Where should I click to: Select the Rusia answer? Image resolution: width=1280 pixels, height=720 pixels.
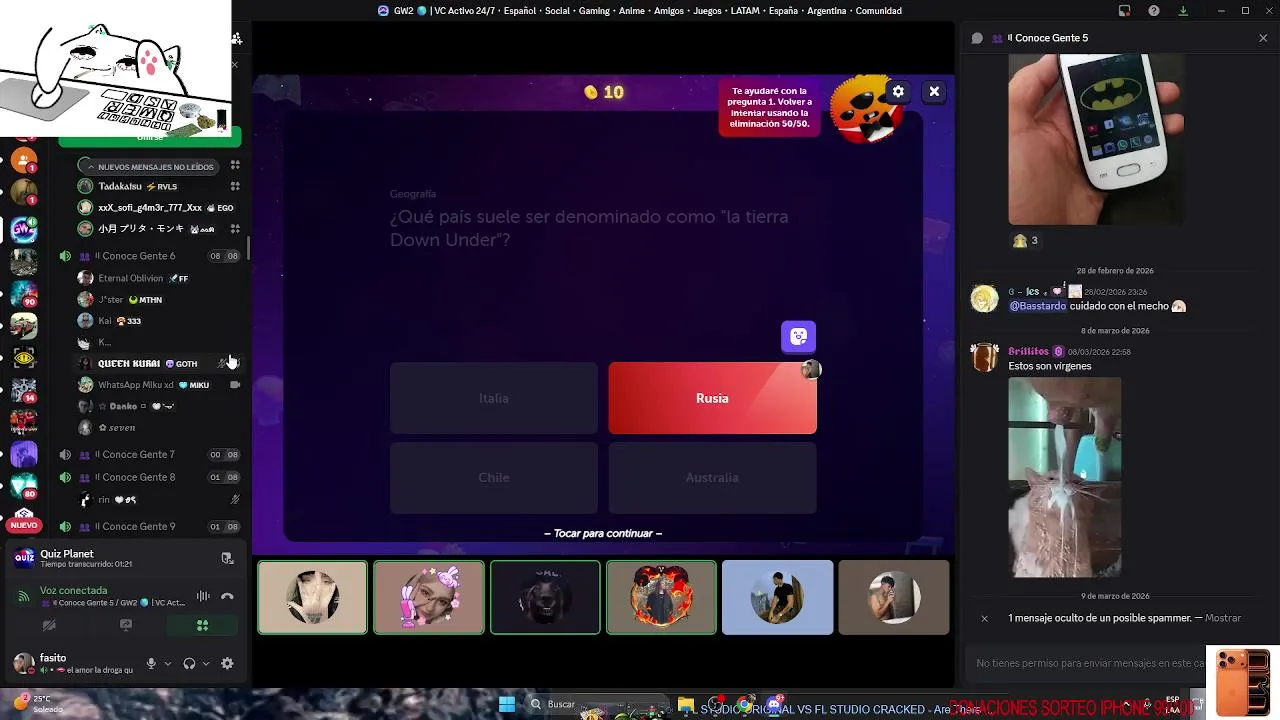712,398
